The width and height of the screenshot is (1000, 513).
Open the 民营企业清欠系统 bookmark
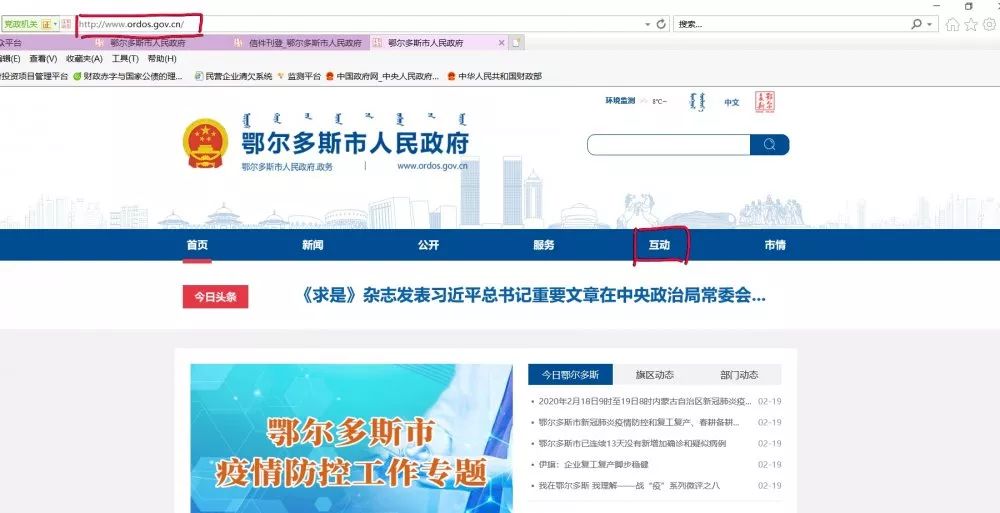233,76
